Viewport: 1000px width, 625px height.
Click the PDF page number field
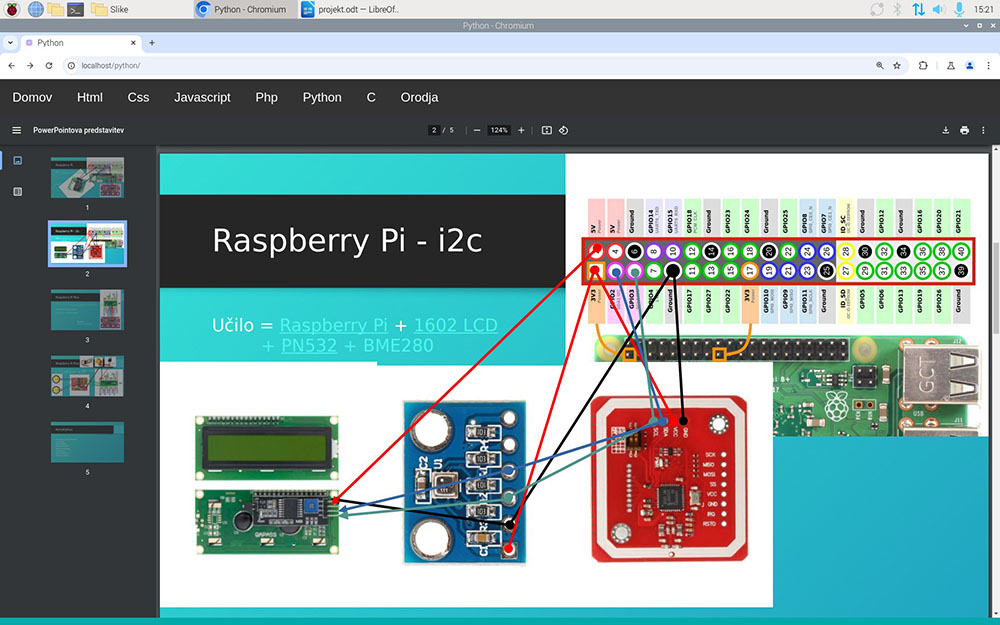(434, 130)
